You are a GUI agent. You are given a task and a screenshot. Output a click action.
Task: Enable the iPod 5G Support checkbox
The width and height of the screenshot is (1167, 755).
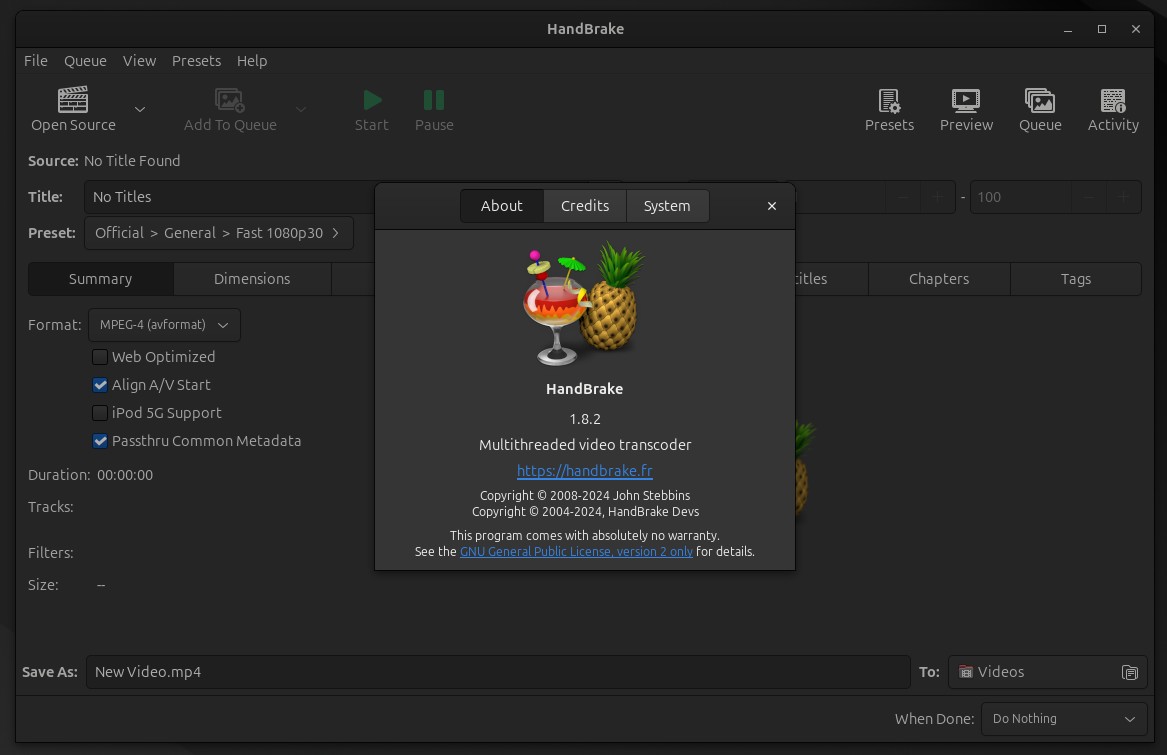100,412
